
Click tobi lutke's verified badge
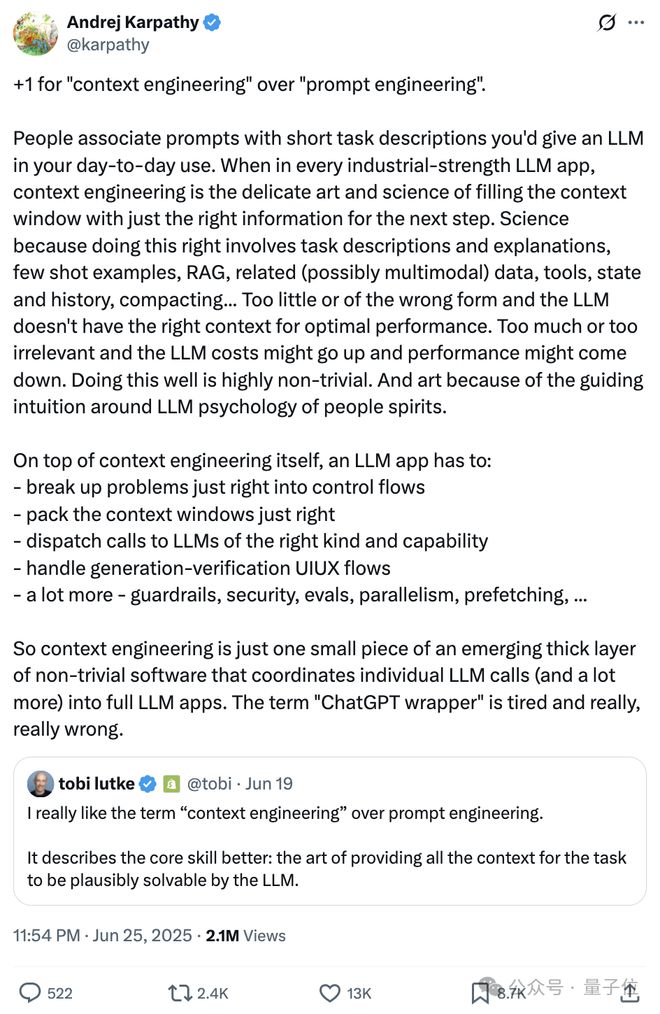[x=148, y=784]
